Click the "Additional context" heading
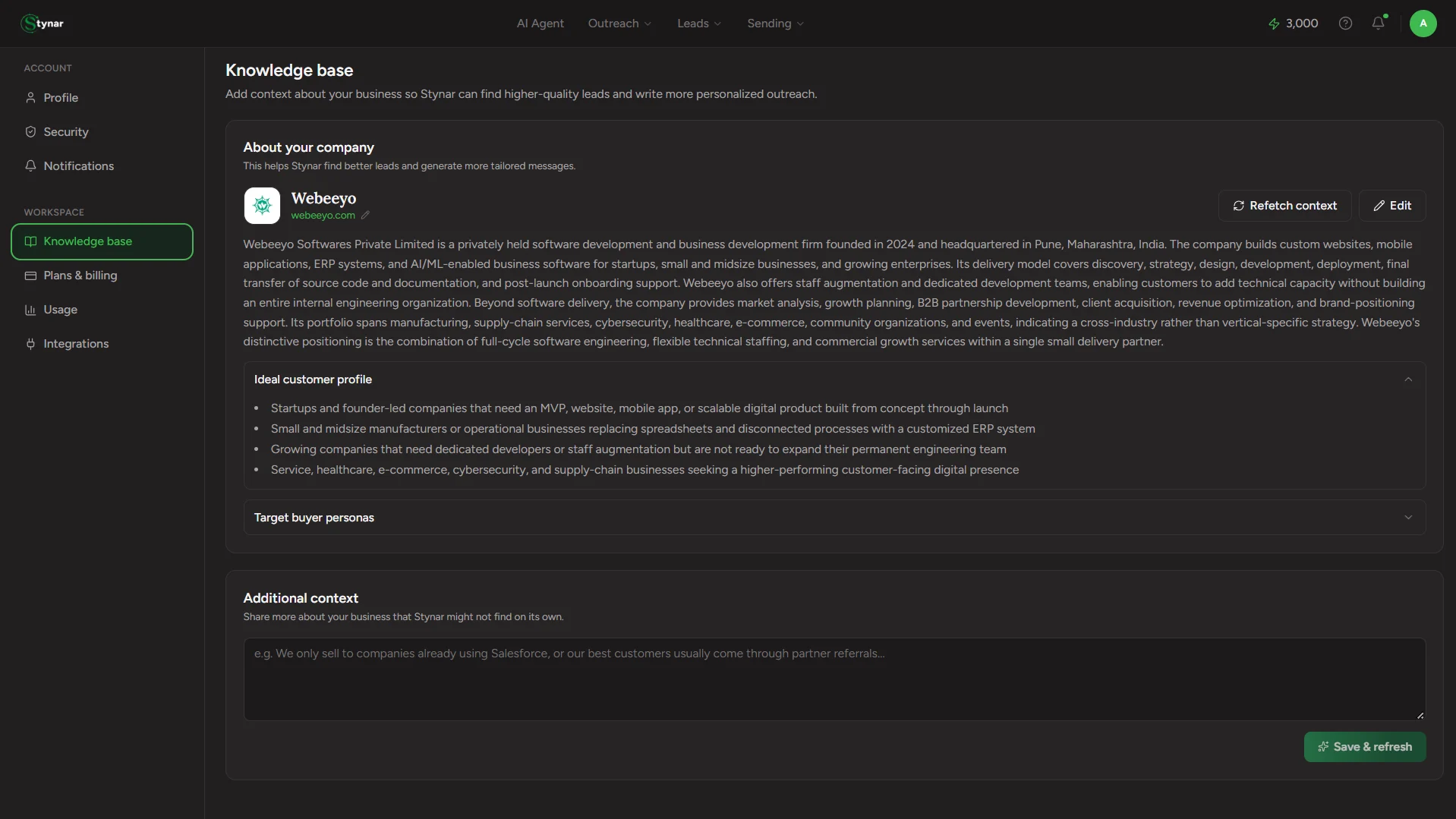The height and width of the screenshot is (819, 1456). (301, 598)
